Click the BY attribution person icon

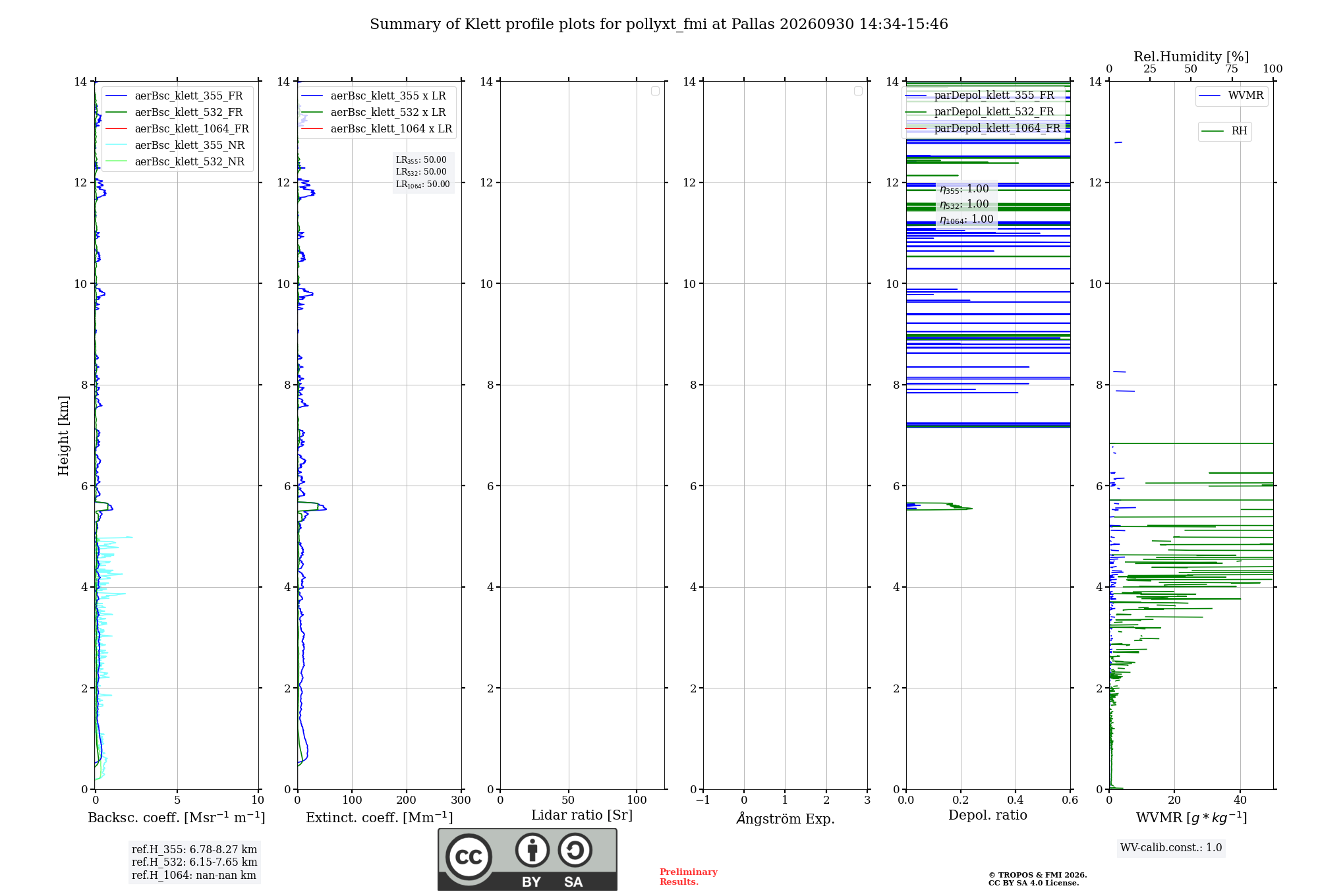point(532,850)
